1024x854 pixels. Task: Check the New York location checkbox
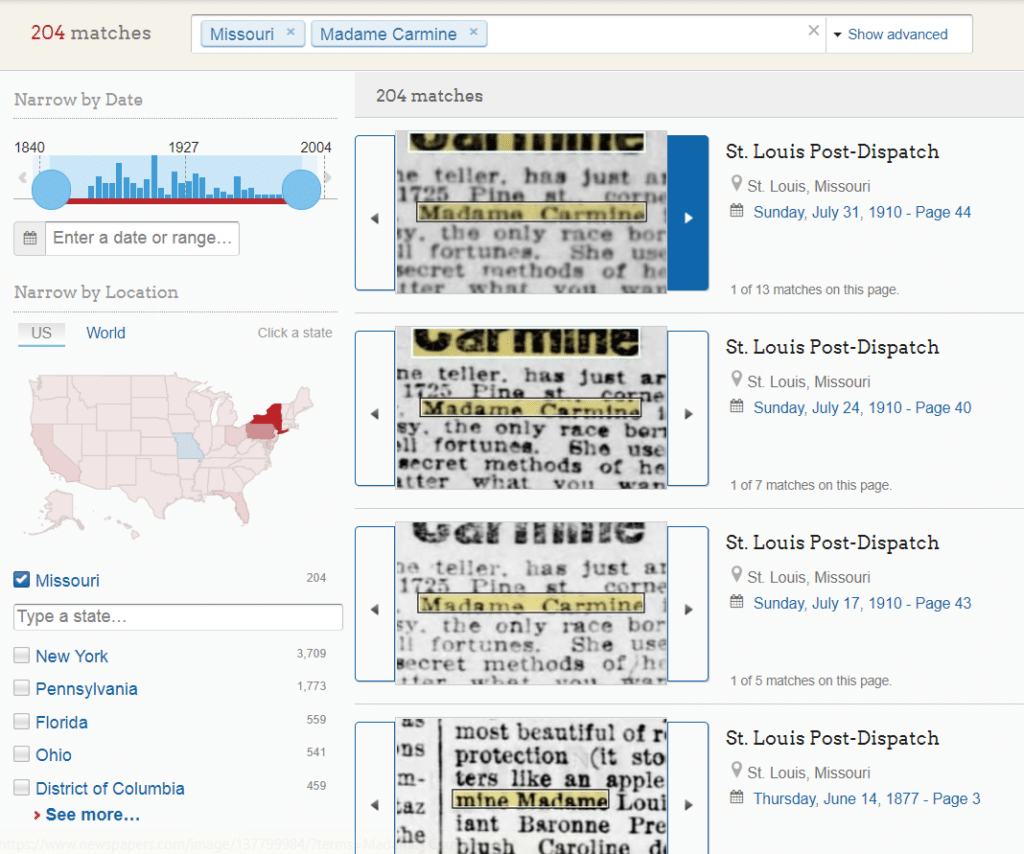point(22,656)
